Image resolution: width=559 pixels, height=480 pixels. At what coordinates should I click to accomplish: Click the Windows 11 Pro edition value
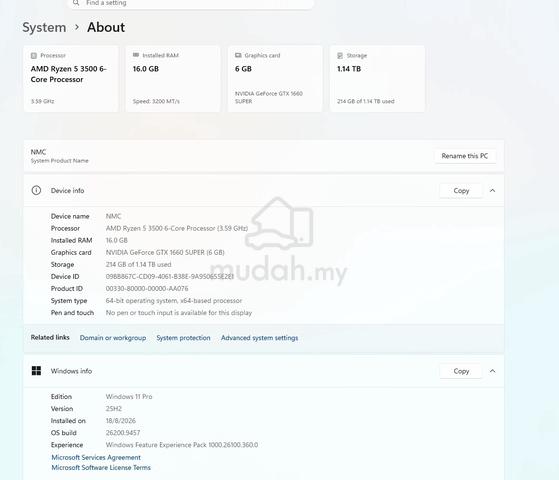[x=129, y=397]
